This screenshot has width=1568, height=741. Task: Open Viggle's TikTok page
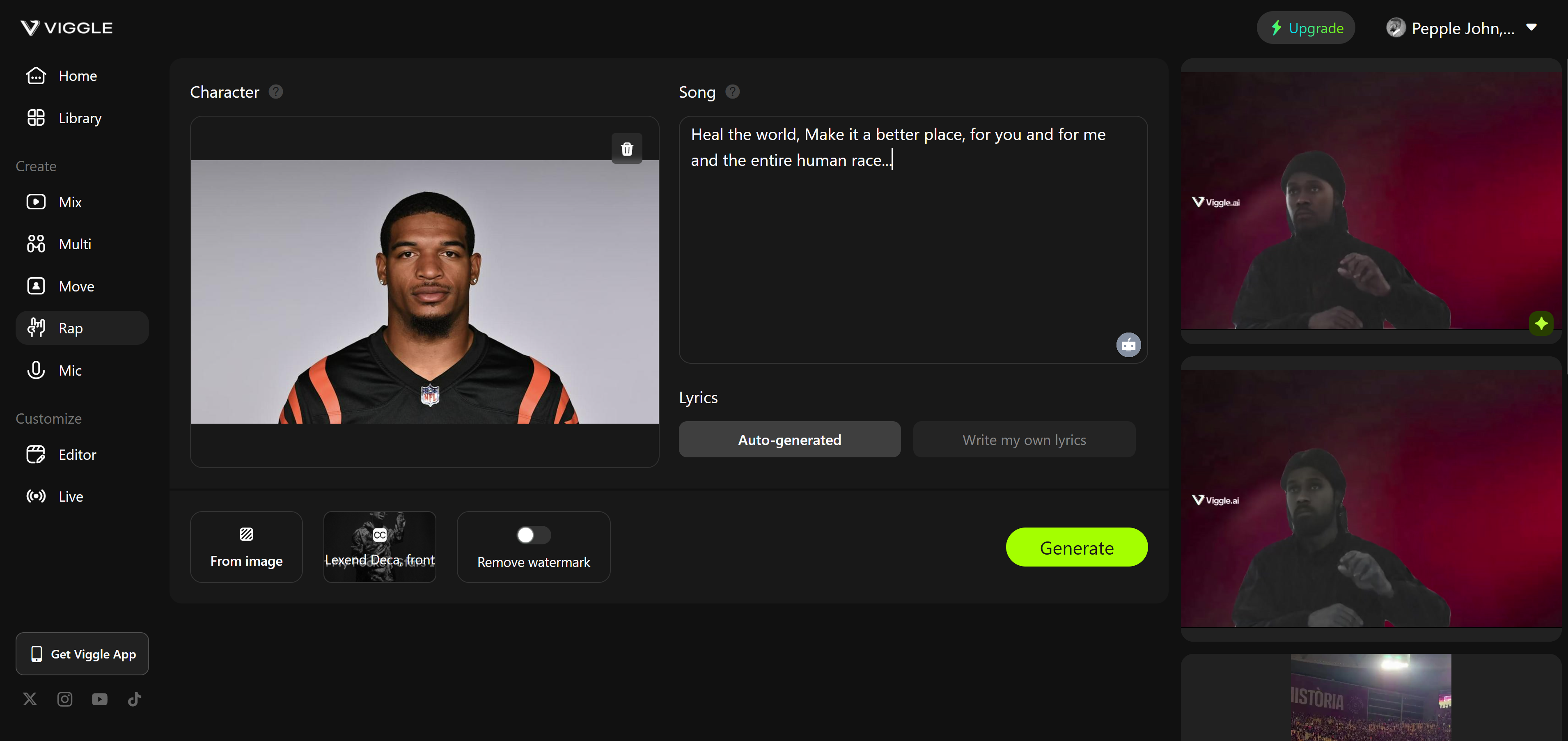pos(135,699)
